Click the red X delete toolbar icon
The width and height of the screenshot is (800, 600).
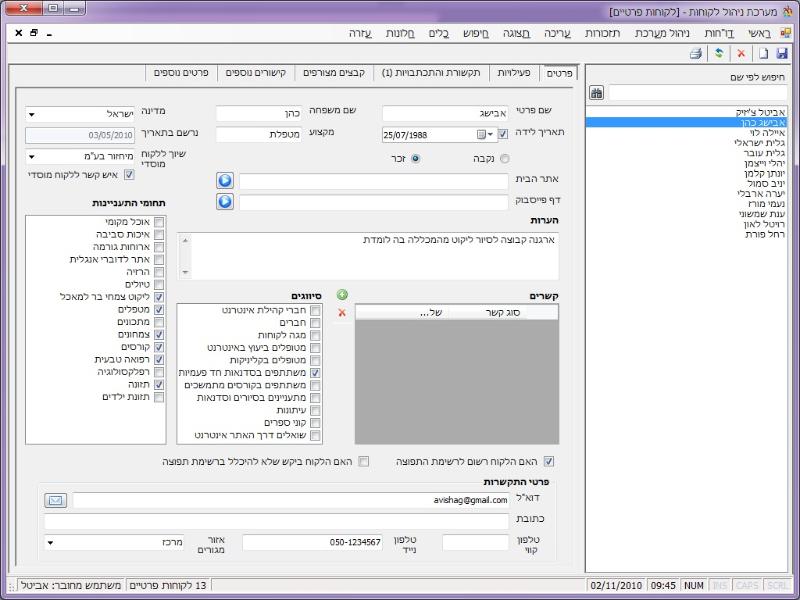741,54
